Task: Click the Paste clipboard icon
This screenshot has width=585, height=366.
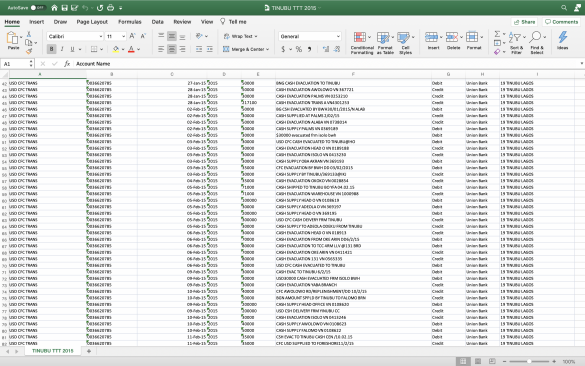Action: (x=12, y=38)
